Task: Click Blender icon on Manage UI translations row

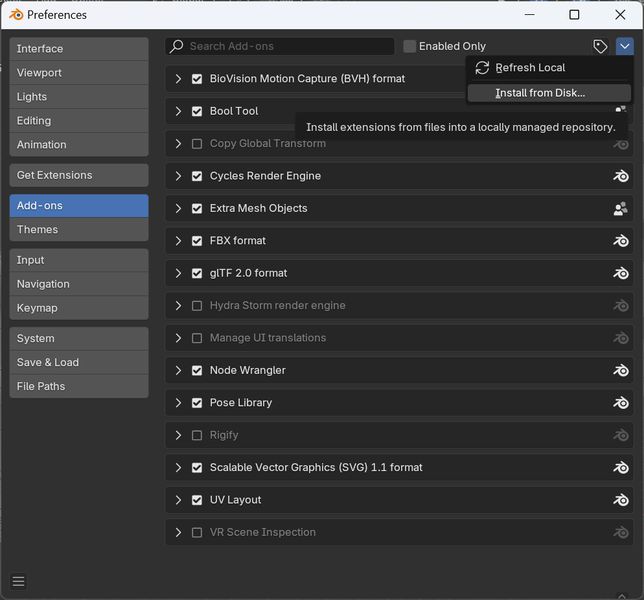Action: [621, 338]
